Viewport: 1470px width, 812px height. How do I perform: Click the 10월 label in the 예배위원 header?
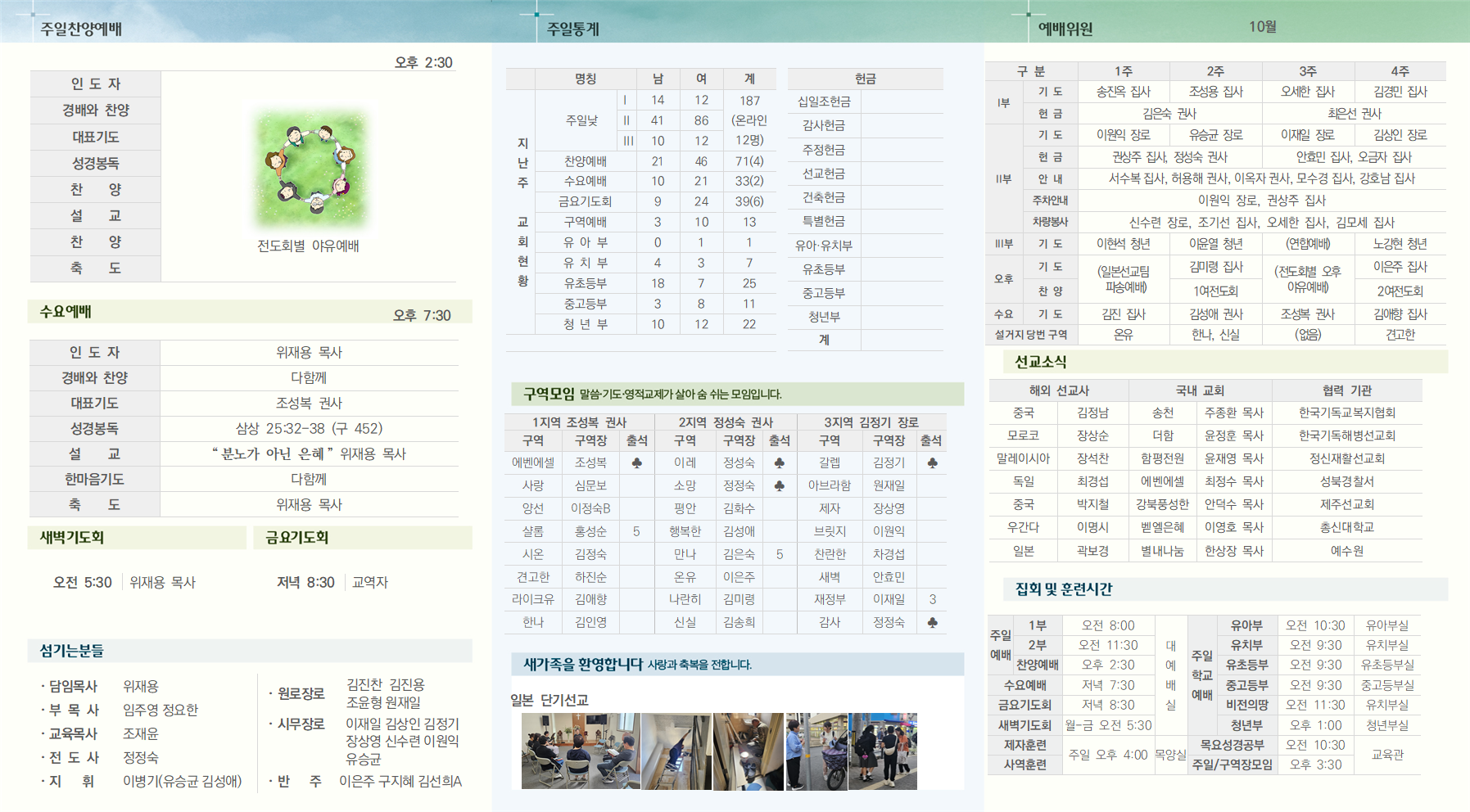pos(1263,27)
